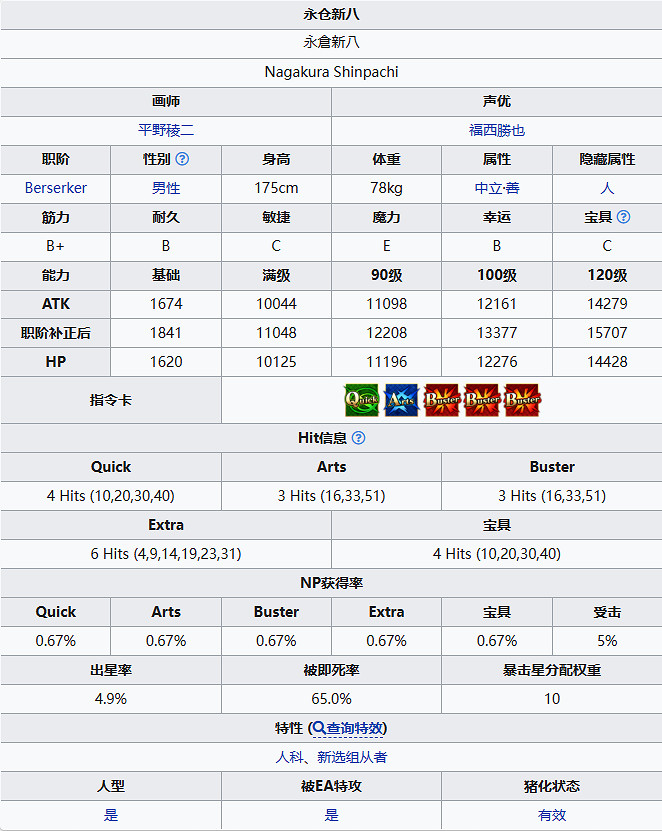Click the 120级 ATK value 14279
Viewport: 662px width, 831px height.
607,304
